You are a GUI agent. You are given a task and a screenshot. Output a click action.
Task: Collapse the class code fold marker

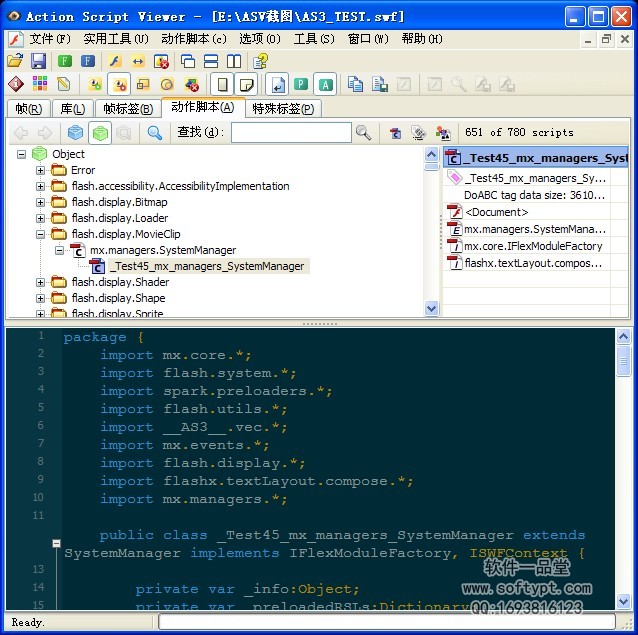(x=56, y=543)
